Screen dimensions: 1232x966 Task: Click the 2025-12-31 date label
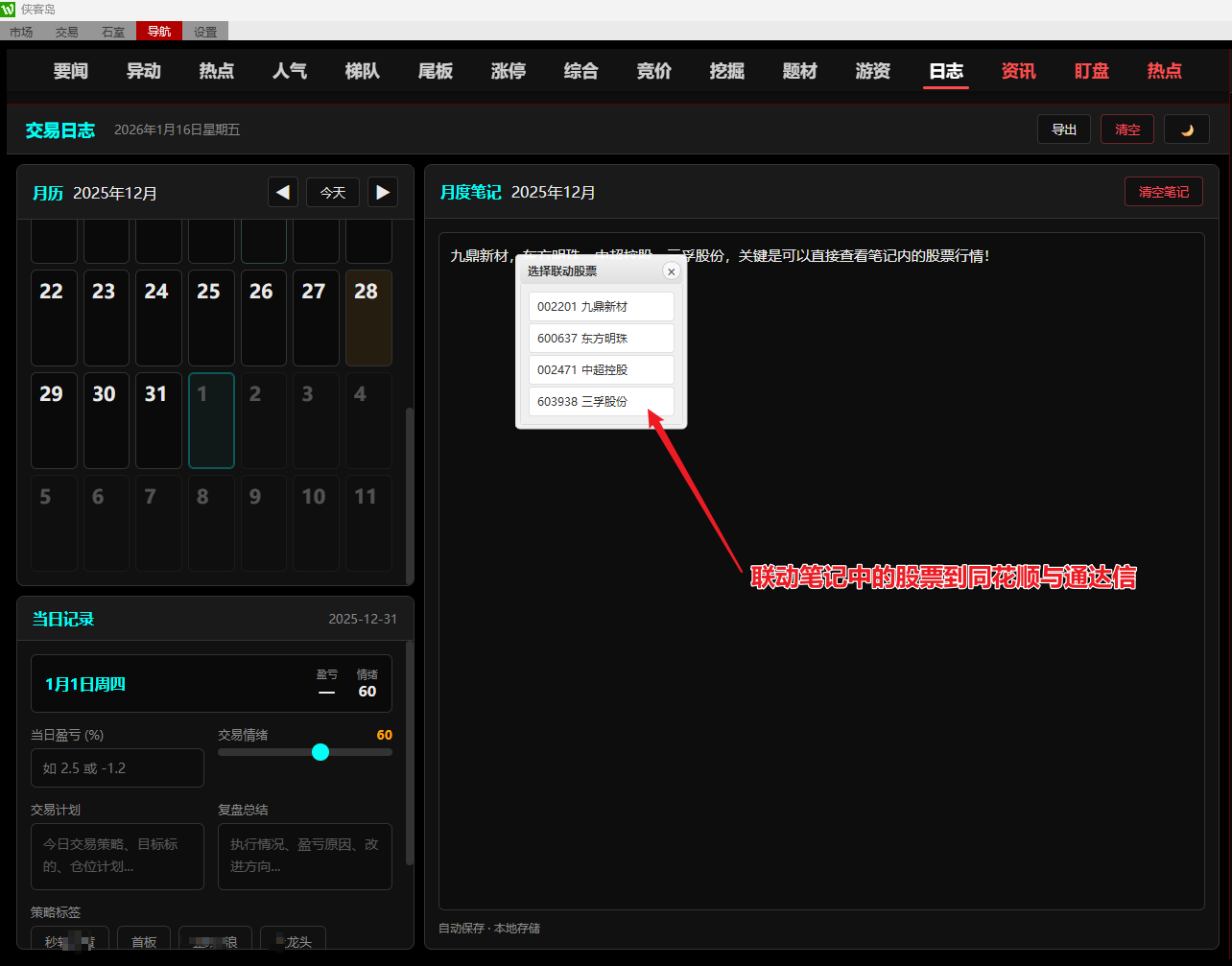tap(363, 619)
